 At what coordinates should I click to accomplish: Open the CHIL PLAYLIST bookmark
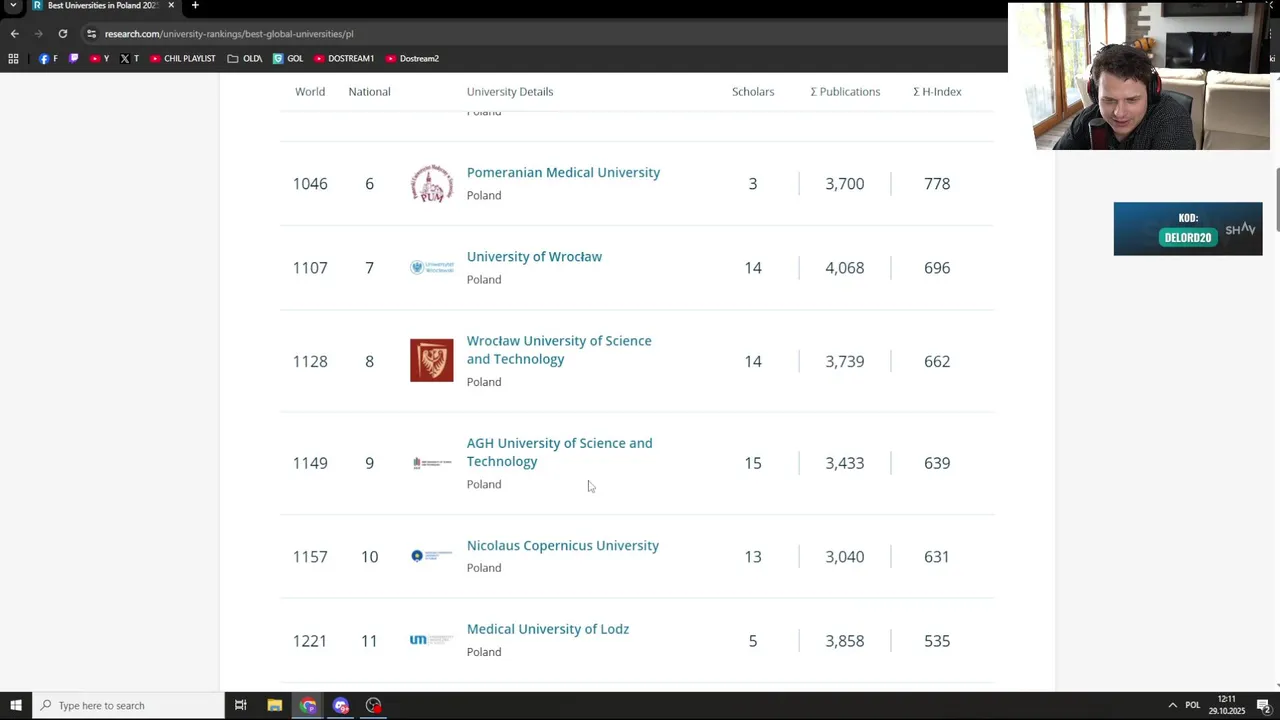(x=183, y=58)
